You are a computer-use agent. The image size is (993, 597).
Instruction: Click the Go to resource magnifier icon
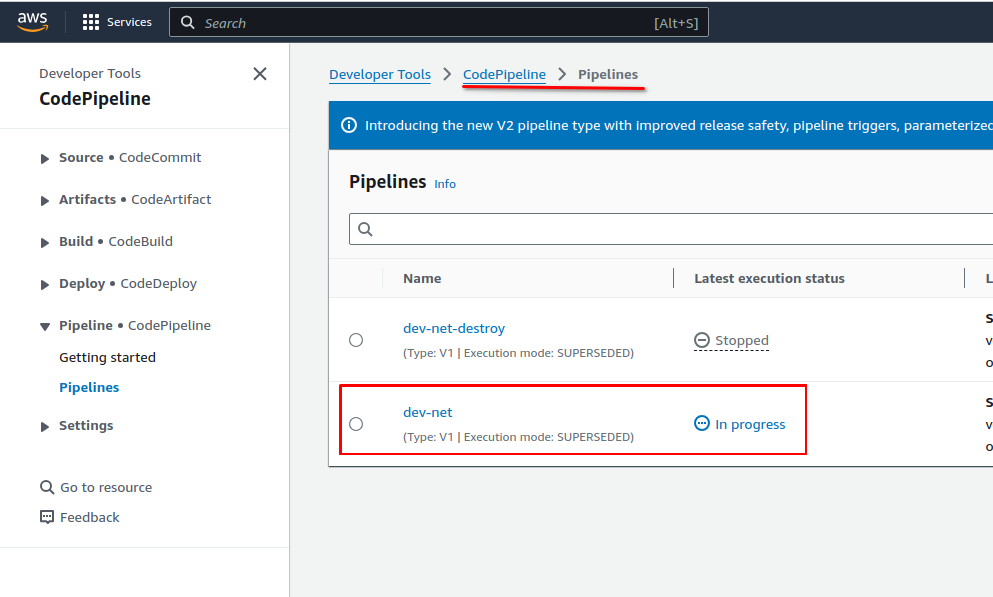tap(47, 487)
